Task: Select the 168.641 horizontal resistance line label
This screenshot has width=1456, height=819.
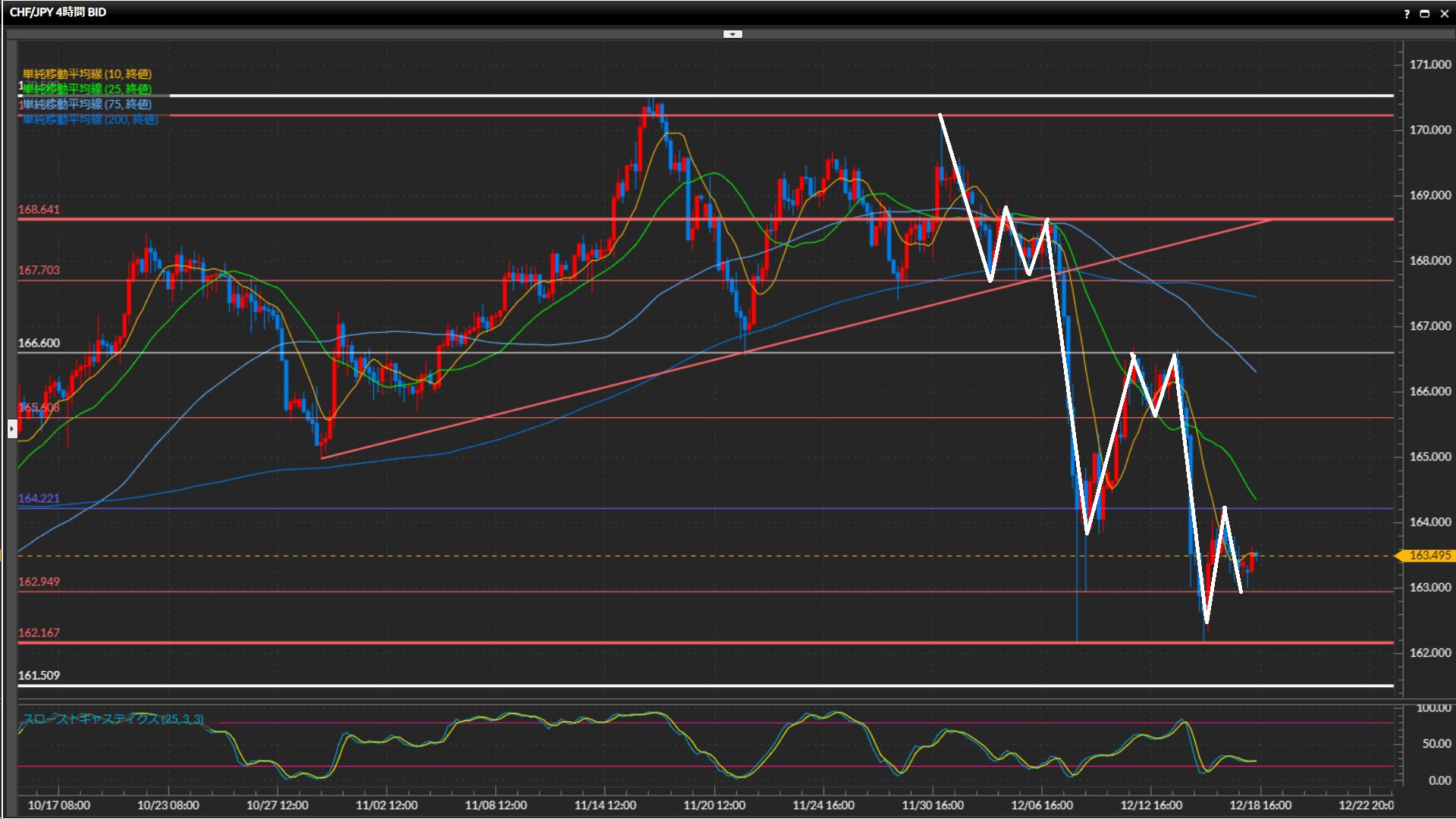Action: pyautogui.click(x=39, y=209)
